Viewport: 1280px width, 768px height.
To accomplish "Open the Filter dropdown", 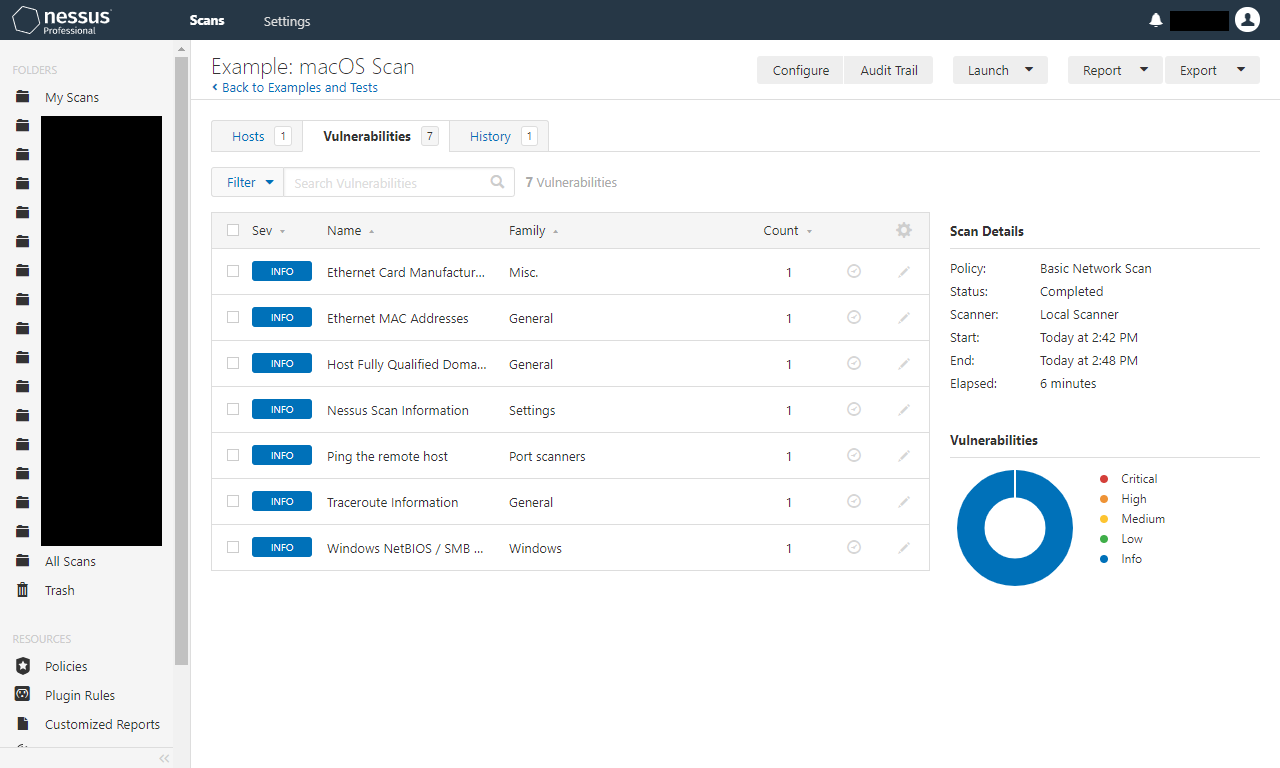I will (248, 182).
